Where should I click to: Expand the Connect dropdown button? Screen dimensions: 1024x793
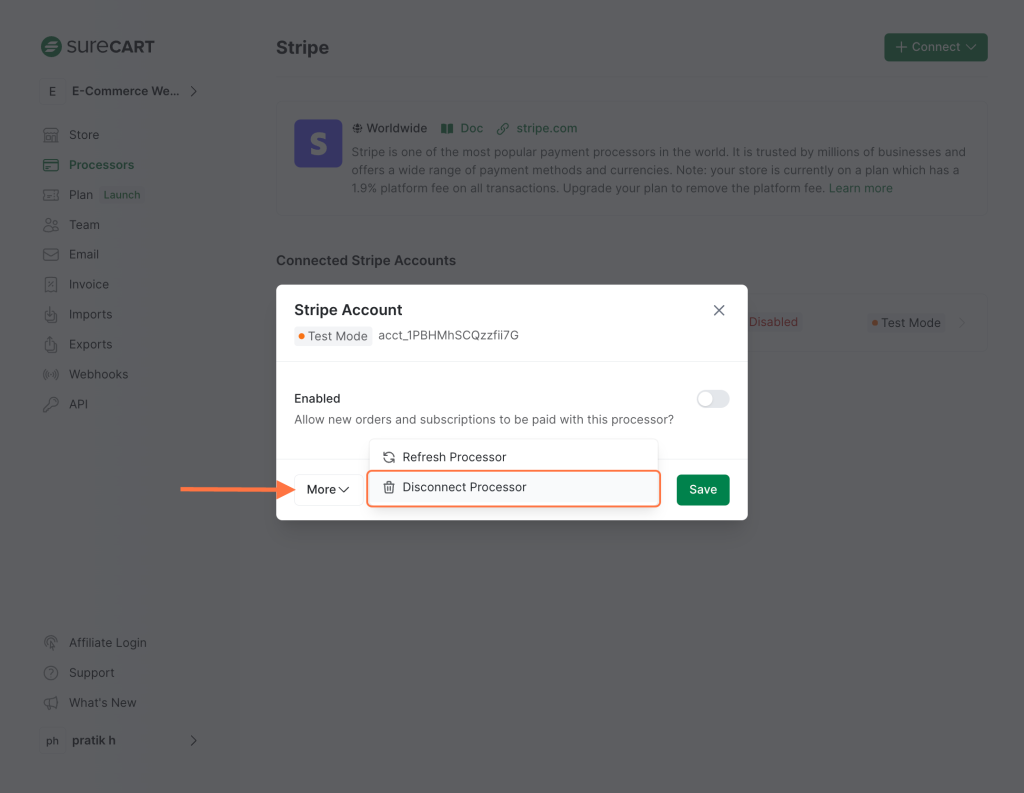[x=935, y=47]
